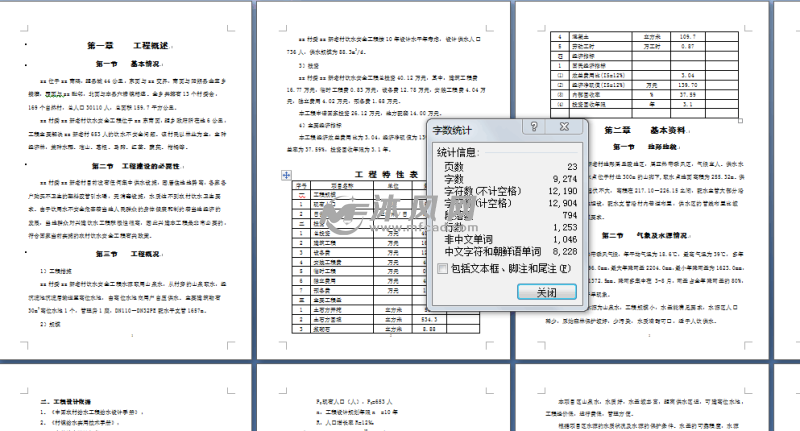Select the 非中文单词 1,046 row
Image resolution: width=800 pixels, height=431 pixels.
[510, 239]
